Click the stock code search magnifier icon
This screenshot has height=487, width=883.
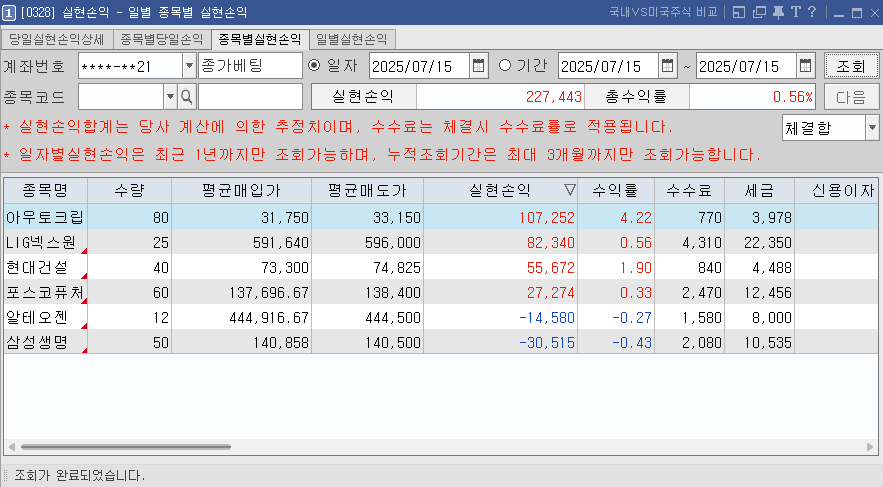click(186, 96)
